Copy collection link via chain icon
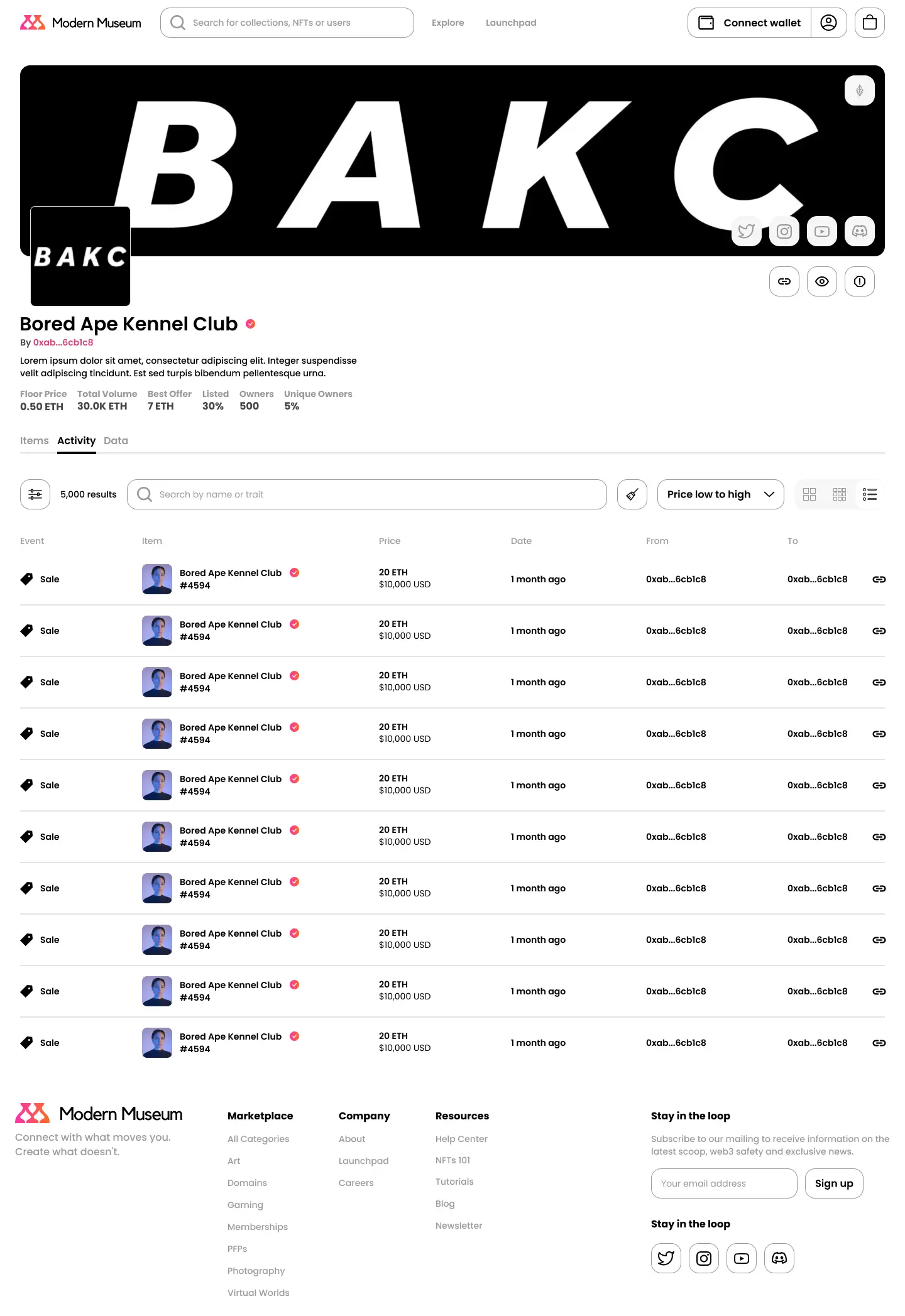The height and width of the screenshot is (1316, 905). (x=784, y=281)
